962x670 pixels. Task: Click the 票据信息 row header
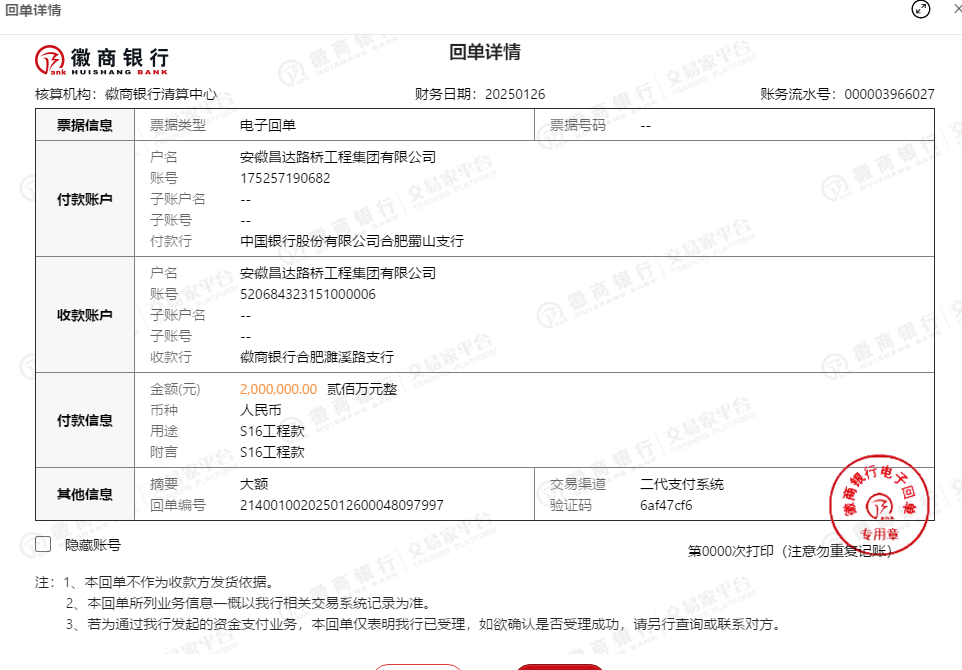pyautogui.click(x=85, y=125)
